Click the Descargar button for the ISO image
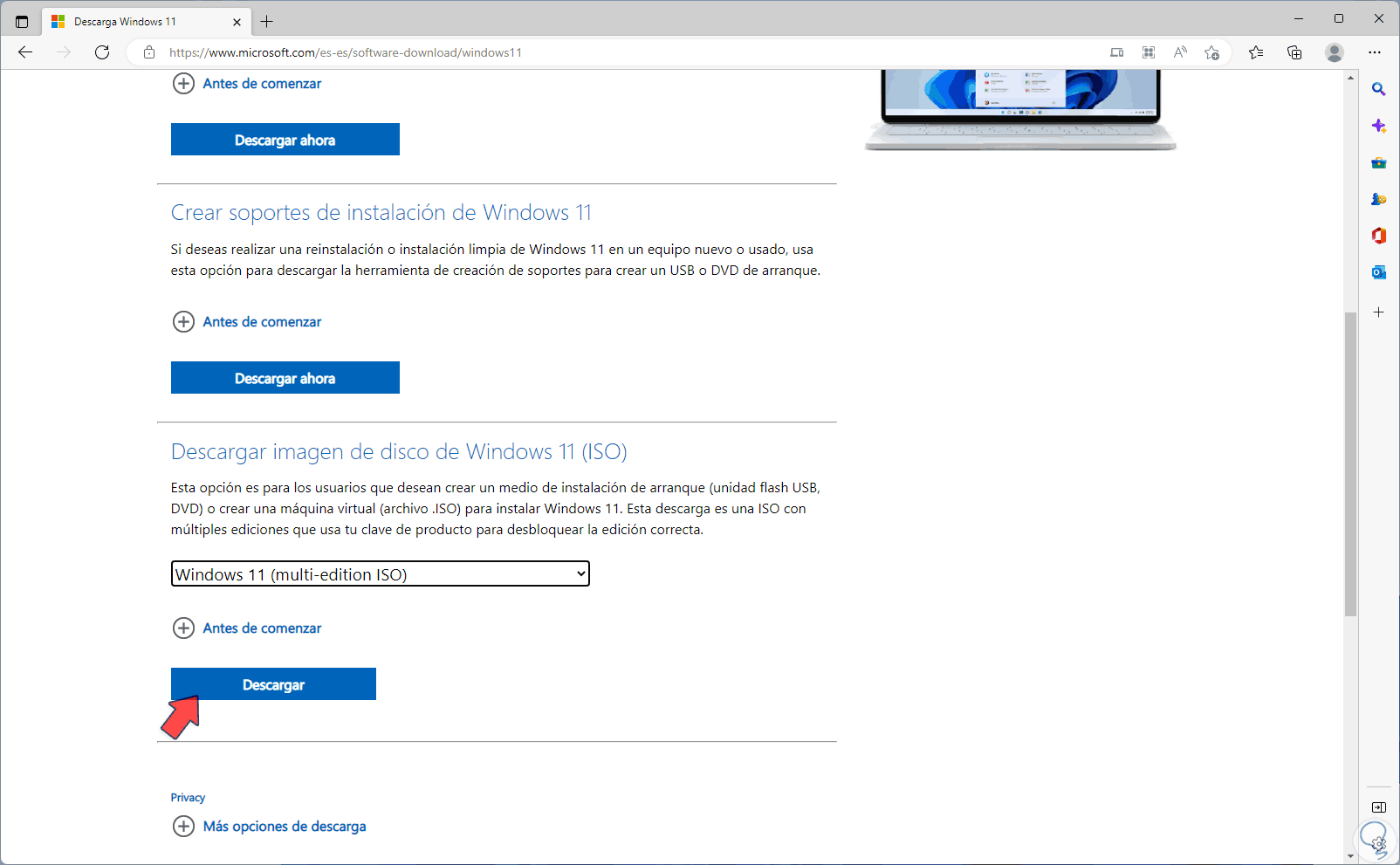 click(273, 684)
